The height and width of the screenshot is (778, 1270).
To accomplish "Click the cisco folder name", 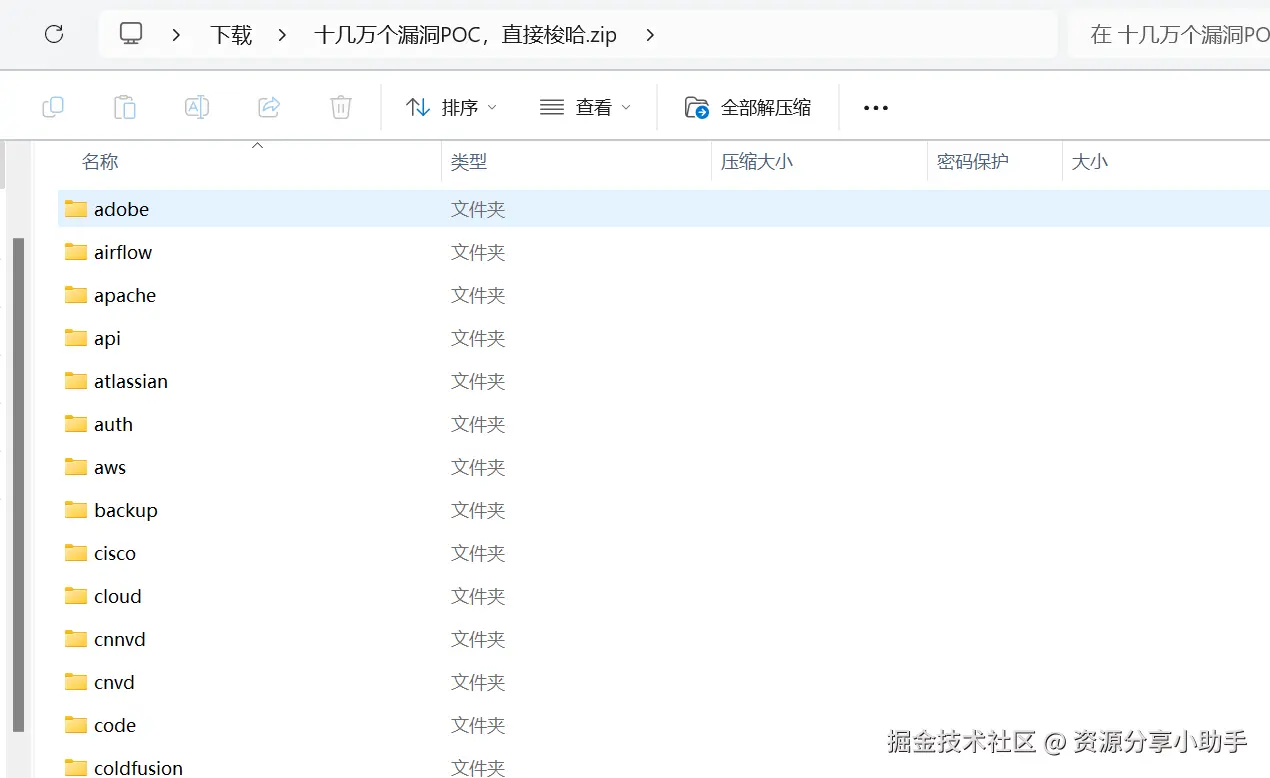I will click(x=115, y=553).
